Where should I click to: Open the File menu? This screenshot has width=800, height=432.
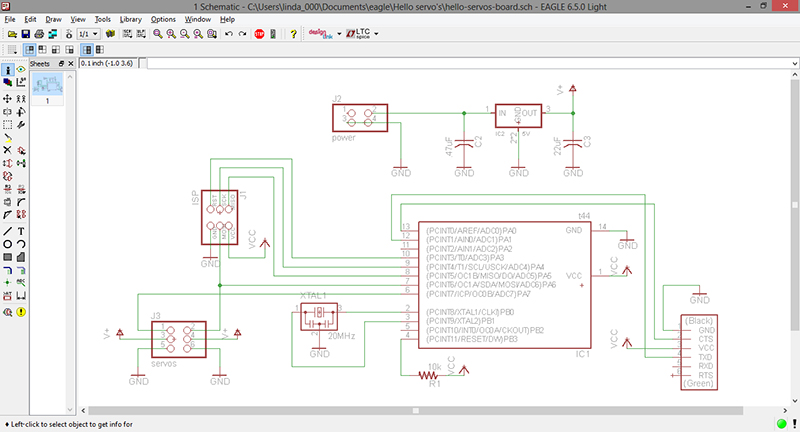(x=10, y=19)
